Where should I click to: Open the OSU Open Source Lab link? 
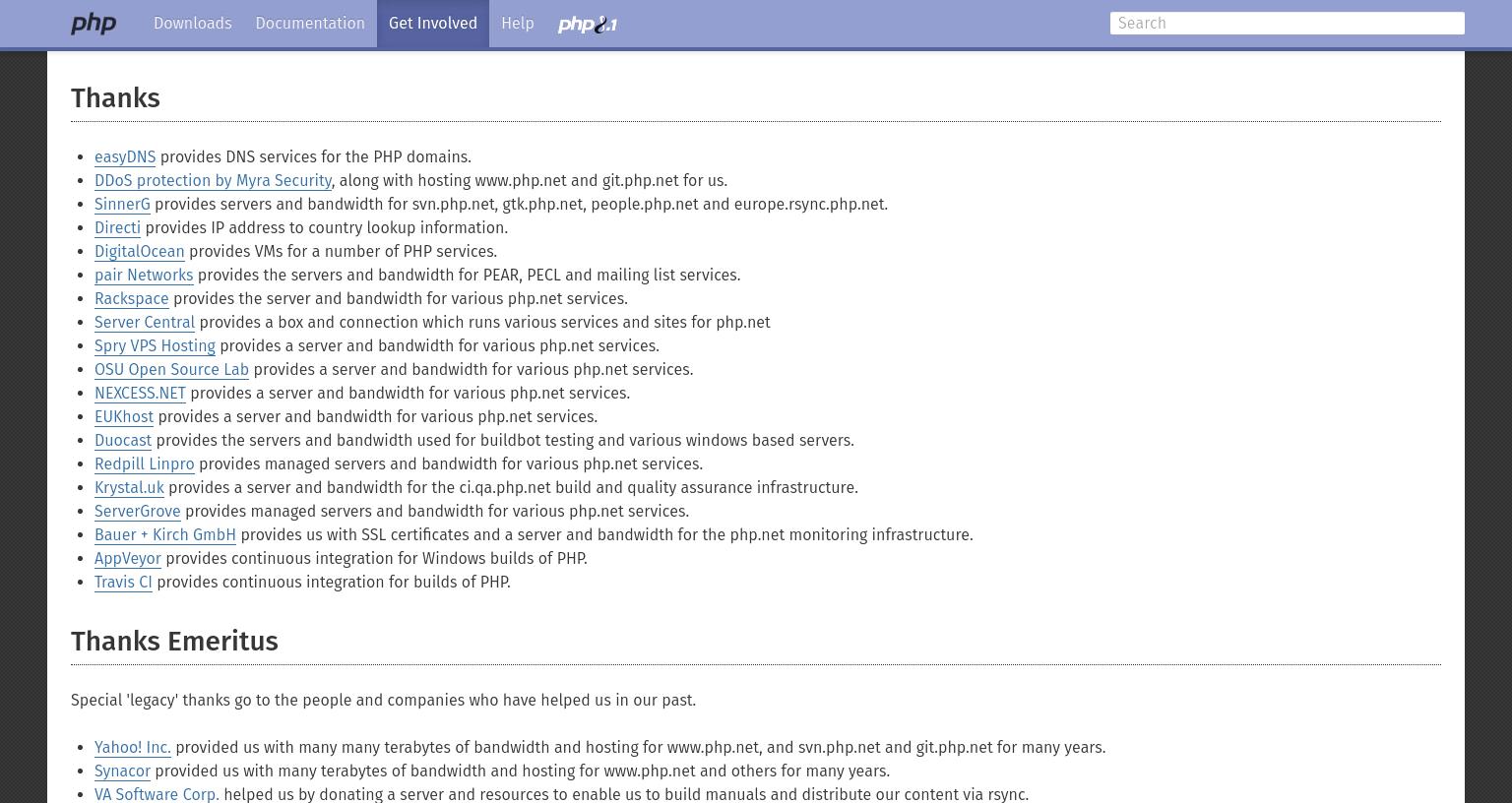[171, 370]
